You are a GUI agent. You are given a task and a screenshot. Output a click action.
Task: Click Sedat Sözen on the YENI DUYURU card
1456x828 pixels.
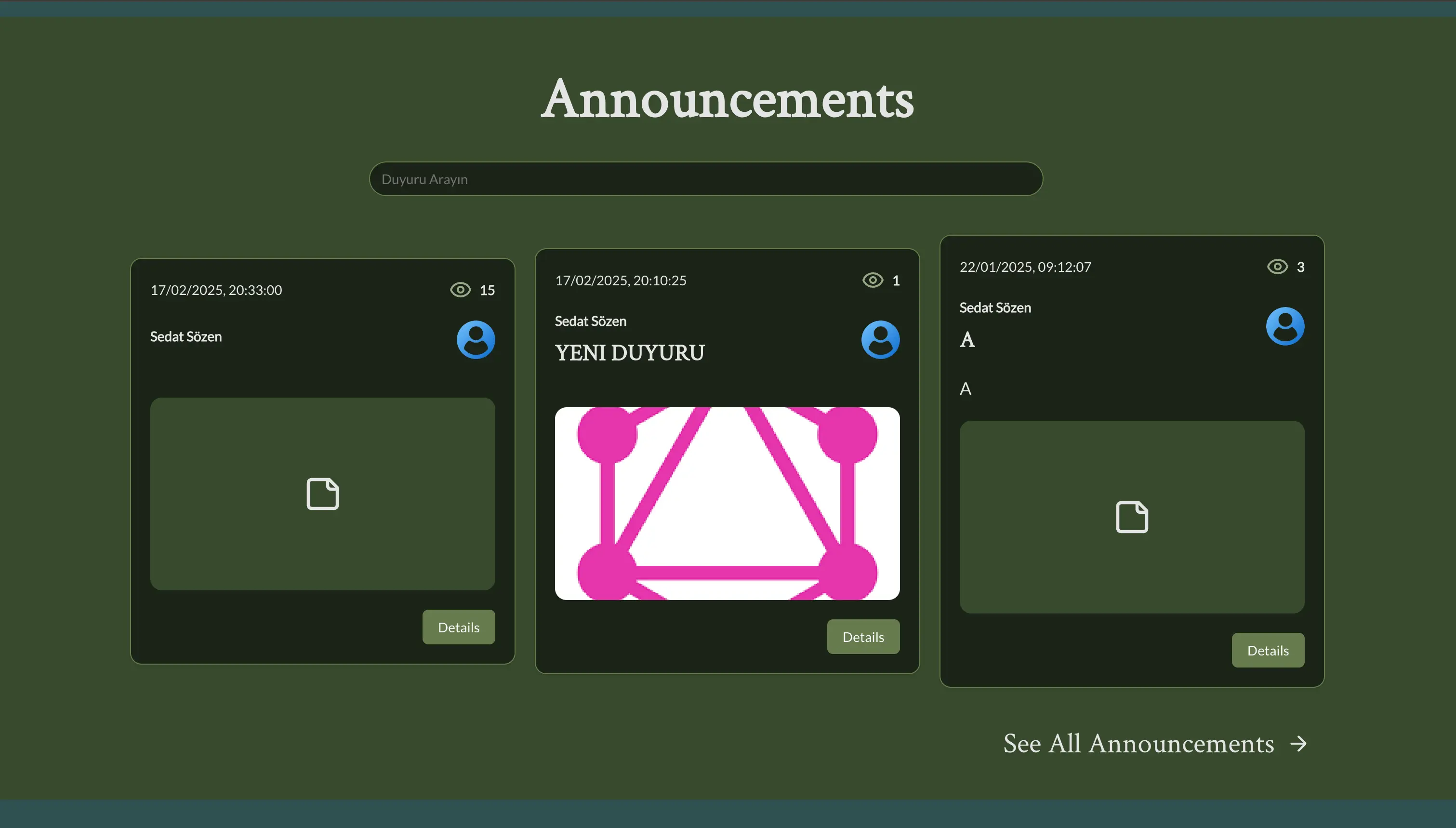591,321
